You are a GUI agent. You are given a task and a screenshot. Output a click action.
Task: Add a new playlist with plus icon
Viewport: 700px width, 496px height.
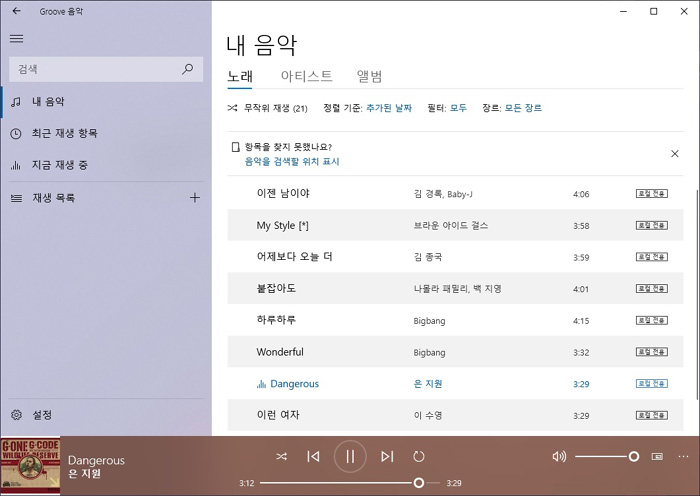tap(195, 198)
